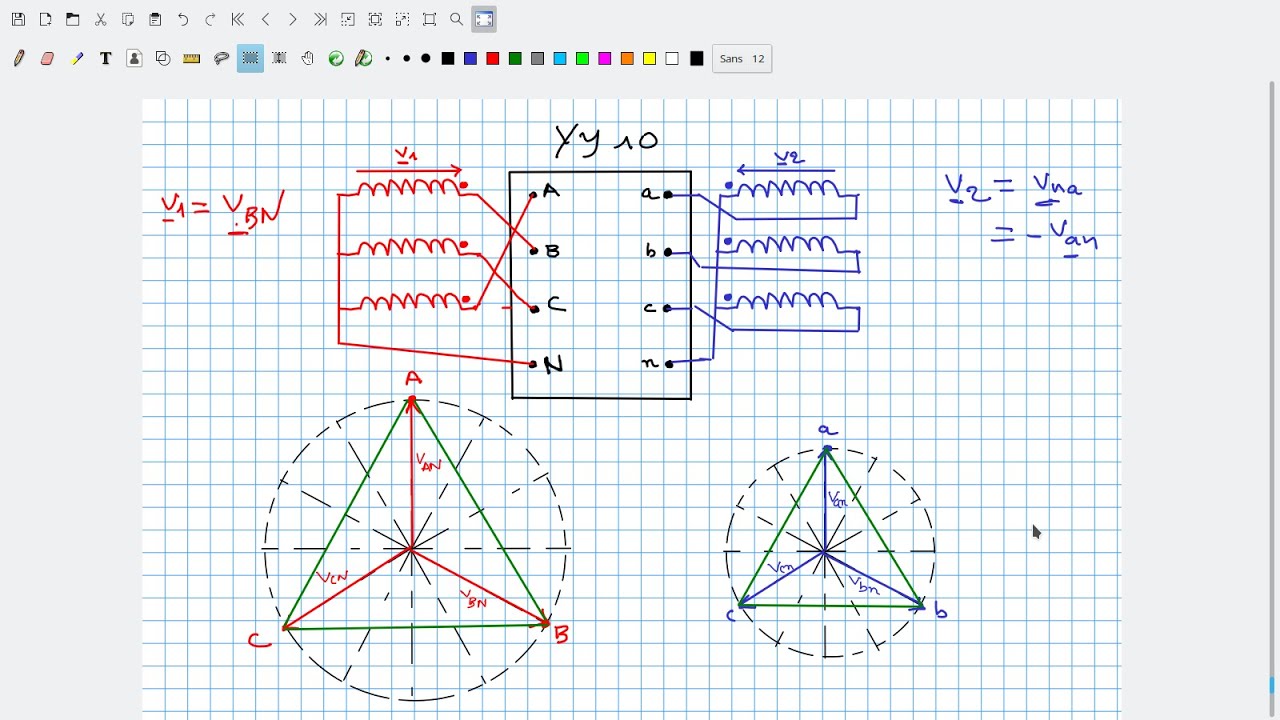Pick the light green color swatch

(x=582, y=59)
